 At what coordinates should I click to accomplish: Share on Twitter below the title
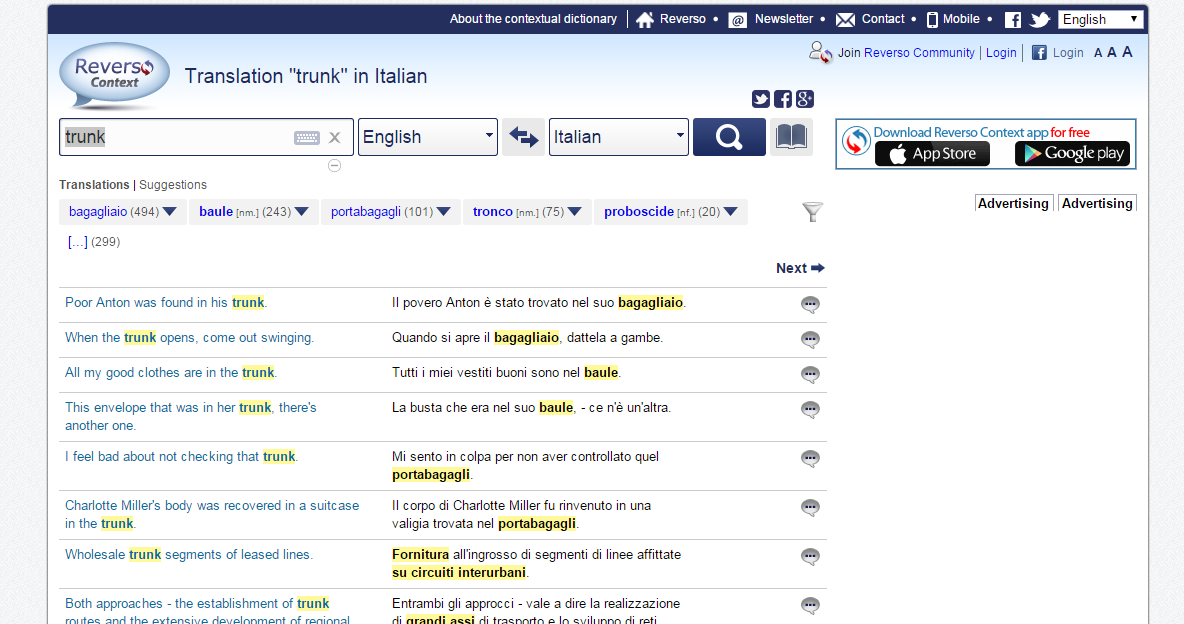(x=761, y=99)
